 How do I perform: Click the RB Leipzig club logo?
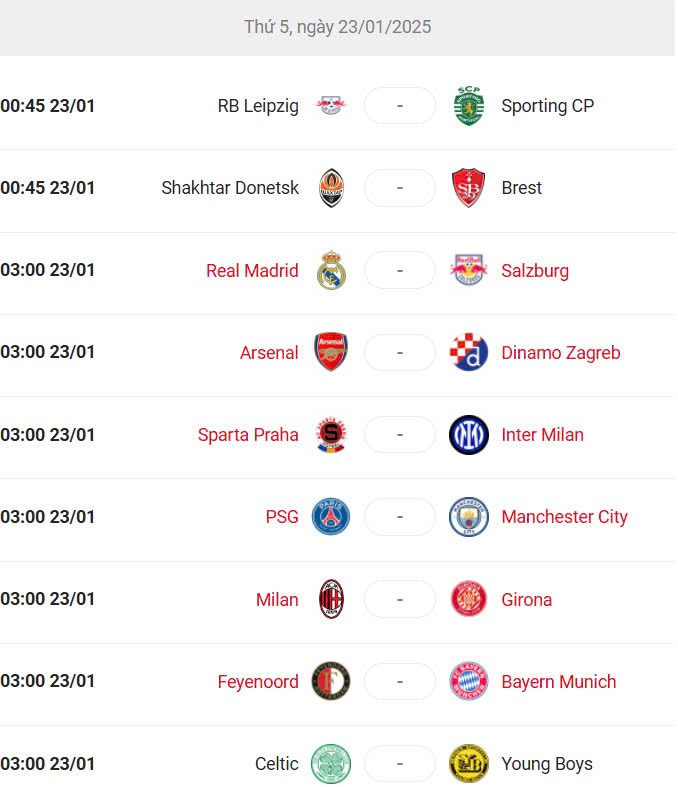point(331,106)
